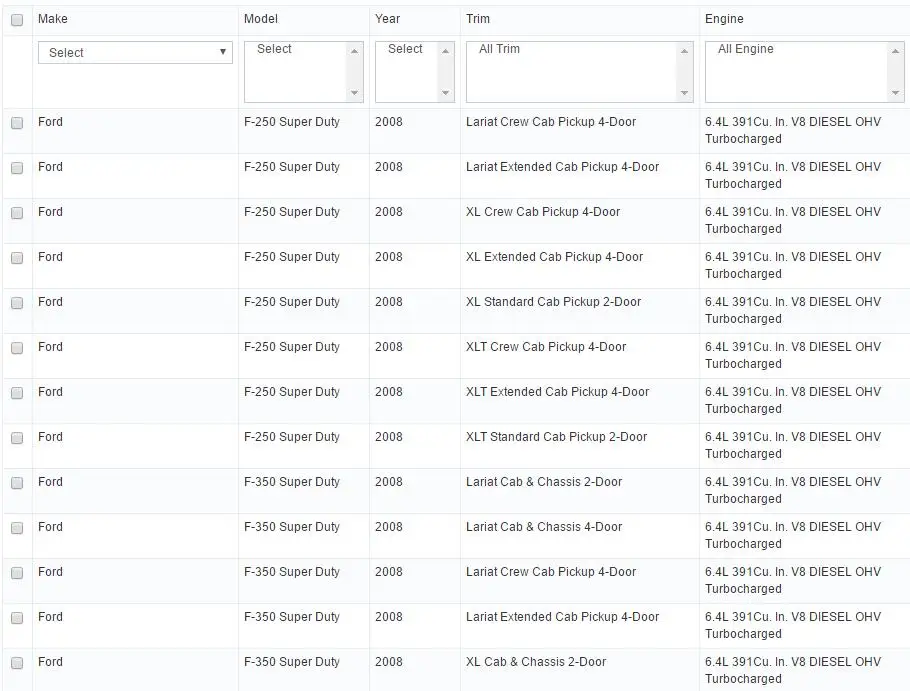Choose All Trim in the Trim filter
910x691 pixels.
pyautogui.click(x=499, y=49)
